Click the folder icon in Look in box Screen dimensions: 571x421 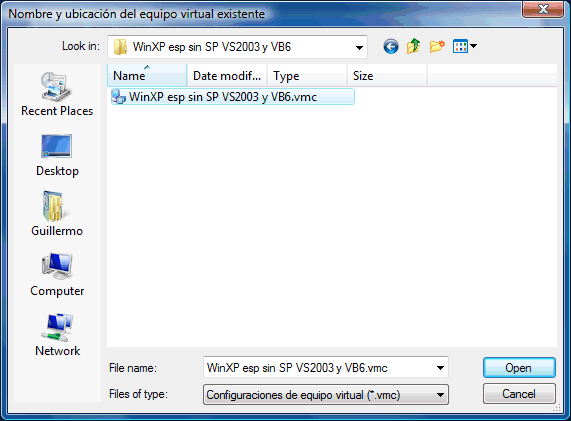coord(120,47)
